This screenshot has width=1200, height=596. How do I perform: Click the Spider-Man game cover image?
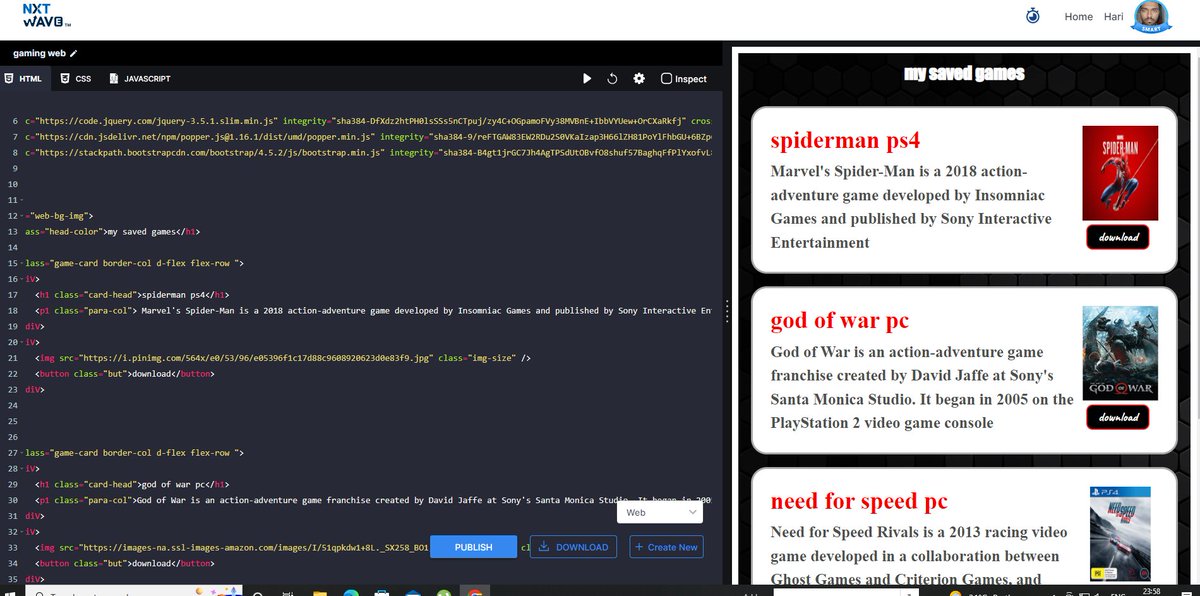pos(1120,173)
